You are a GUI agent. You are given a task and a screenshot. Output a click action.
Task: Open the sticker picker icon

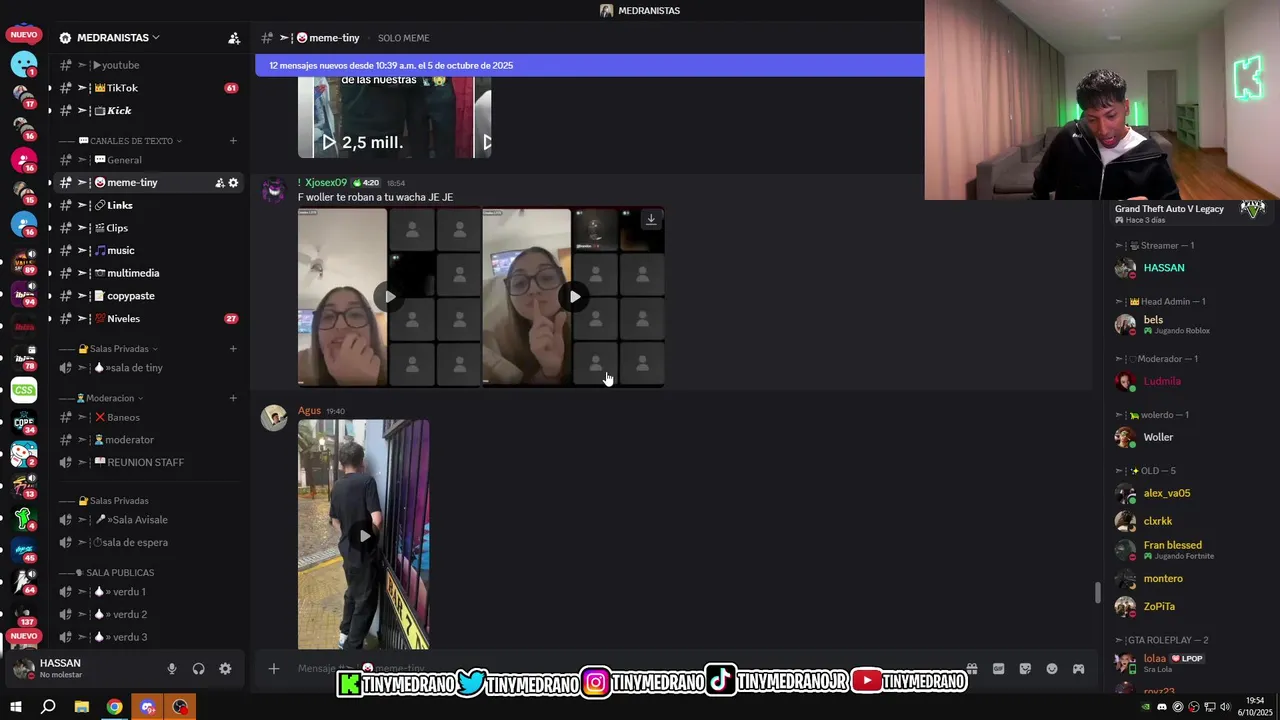[1025, 669]
